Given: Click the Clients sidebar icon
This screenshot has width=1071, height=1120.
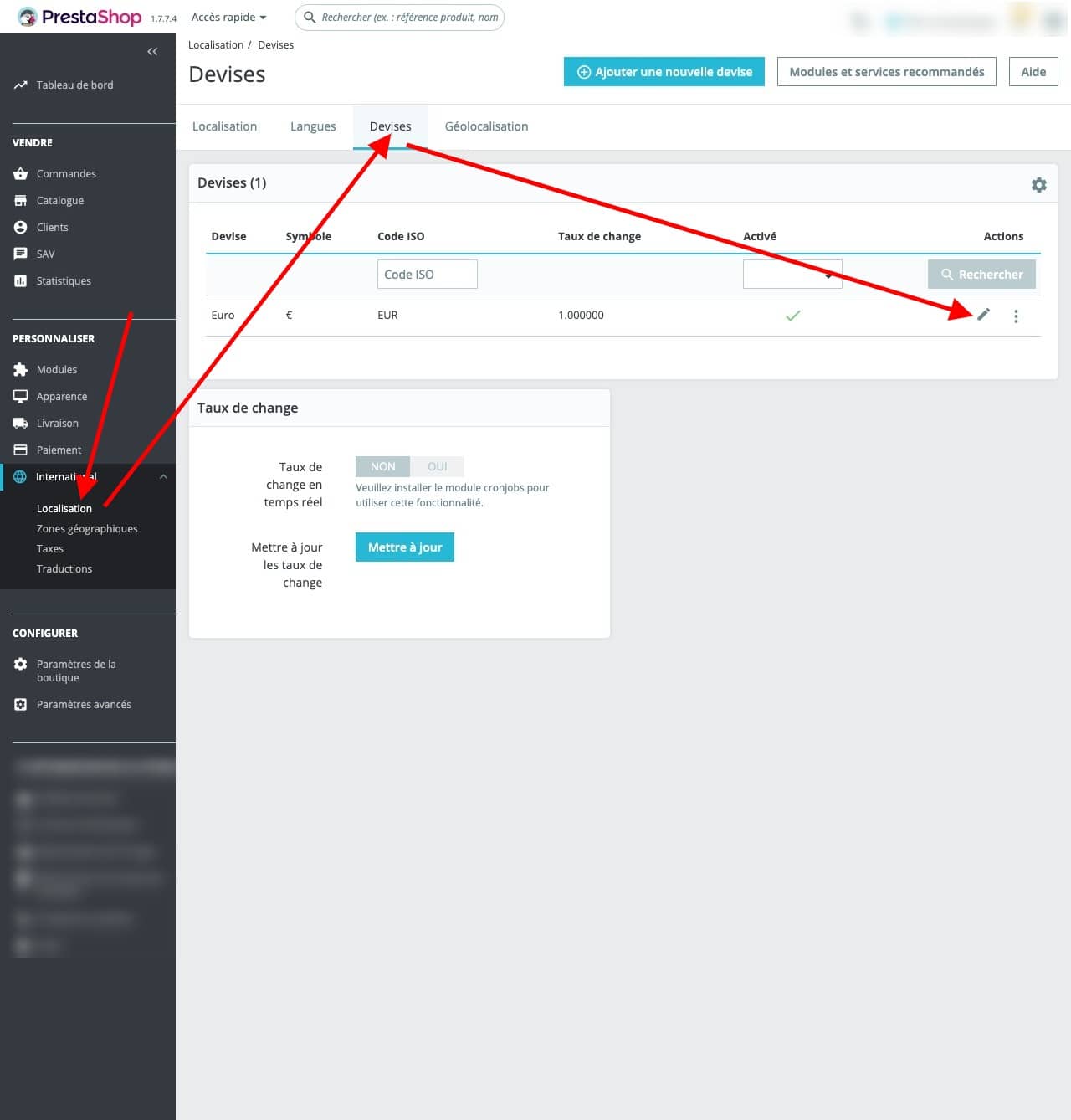Looking at the screenshot, I should pyautogui.click(x=20, y=227).
